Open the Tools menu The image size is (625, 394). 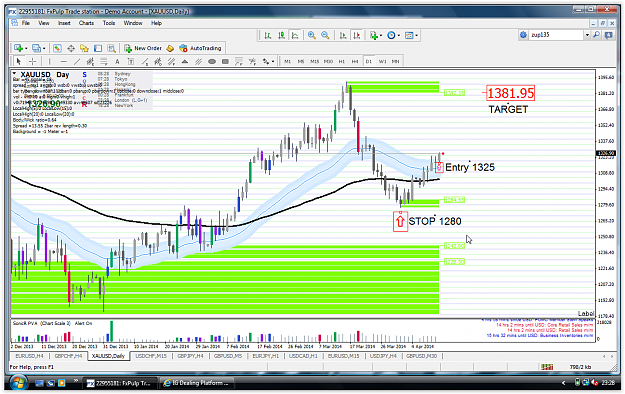click(x=109, y=23)
